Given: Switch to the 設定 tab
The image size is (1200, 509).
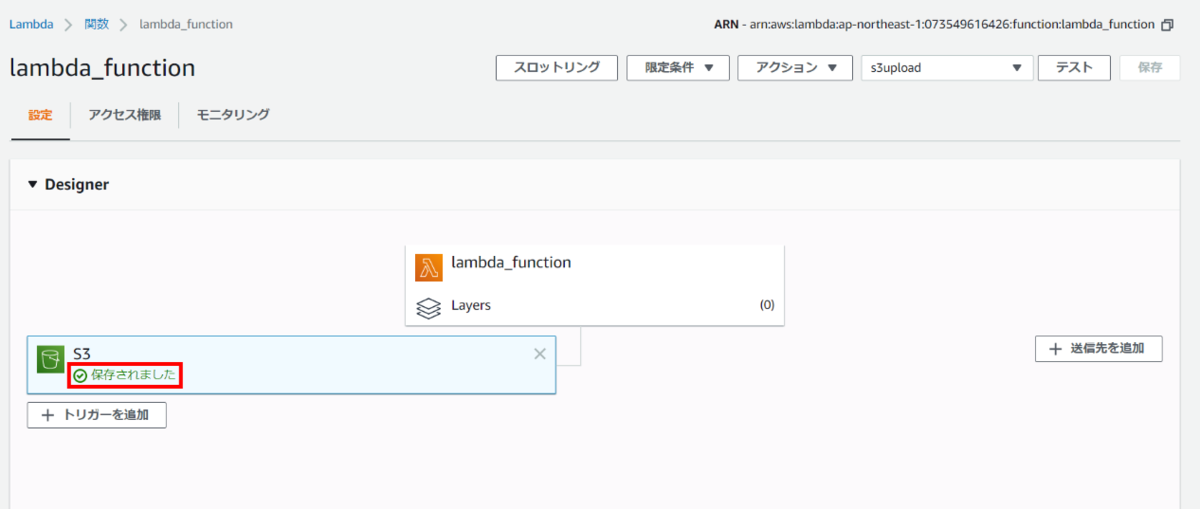Looking at the screenshot, I should click(x=40, y=115).
